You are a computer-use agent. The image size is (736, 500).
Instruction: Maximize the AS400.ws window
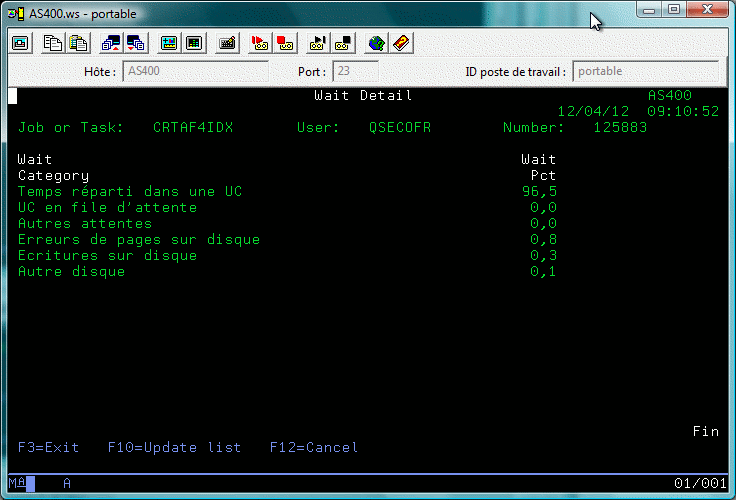tap(674, 10)
